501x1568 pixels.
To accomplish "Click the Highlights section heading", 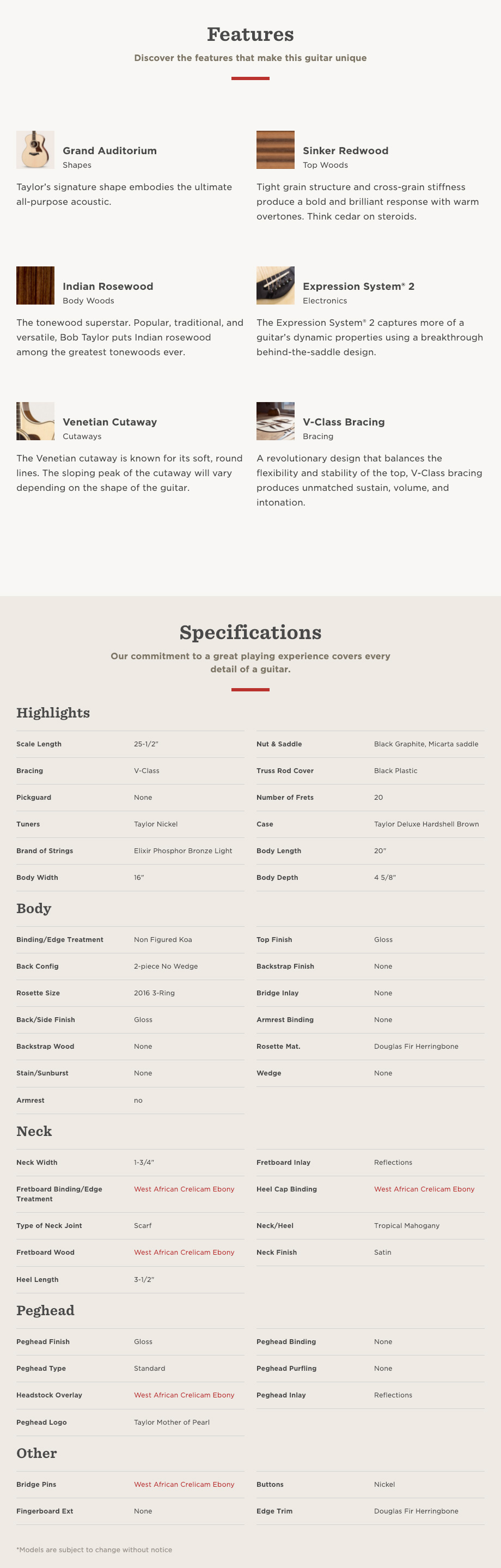I will [53, 713].
